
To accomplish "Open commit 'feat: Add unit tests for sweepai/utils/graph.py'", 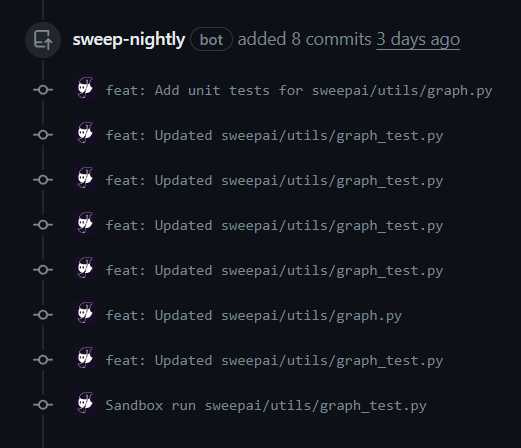I will point(299,91).
